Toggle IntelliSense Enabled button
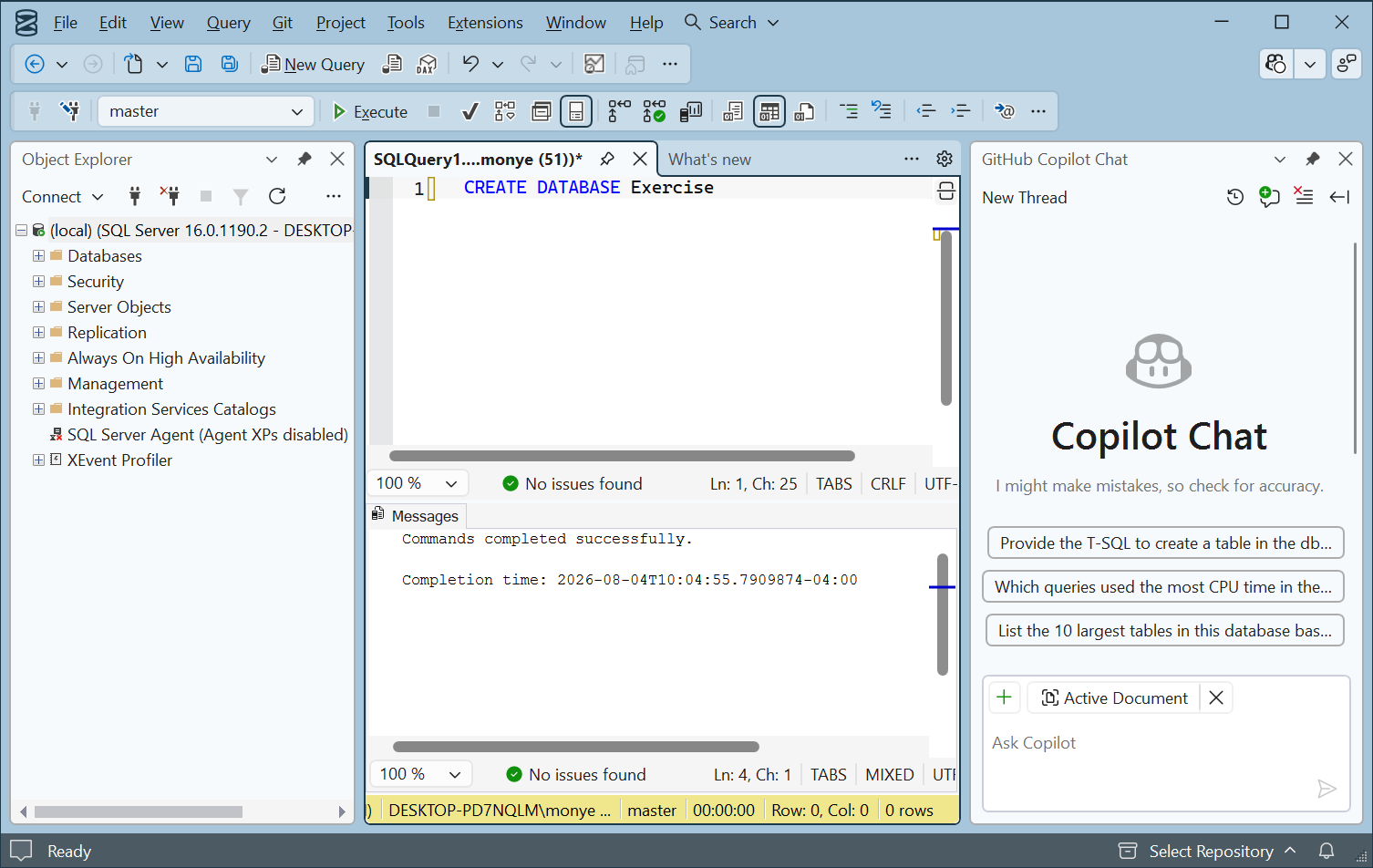Screen dimensions: 1373x868 click(576, 111)
